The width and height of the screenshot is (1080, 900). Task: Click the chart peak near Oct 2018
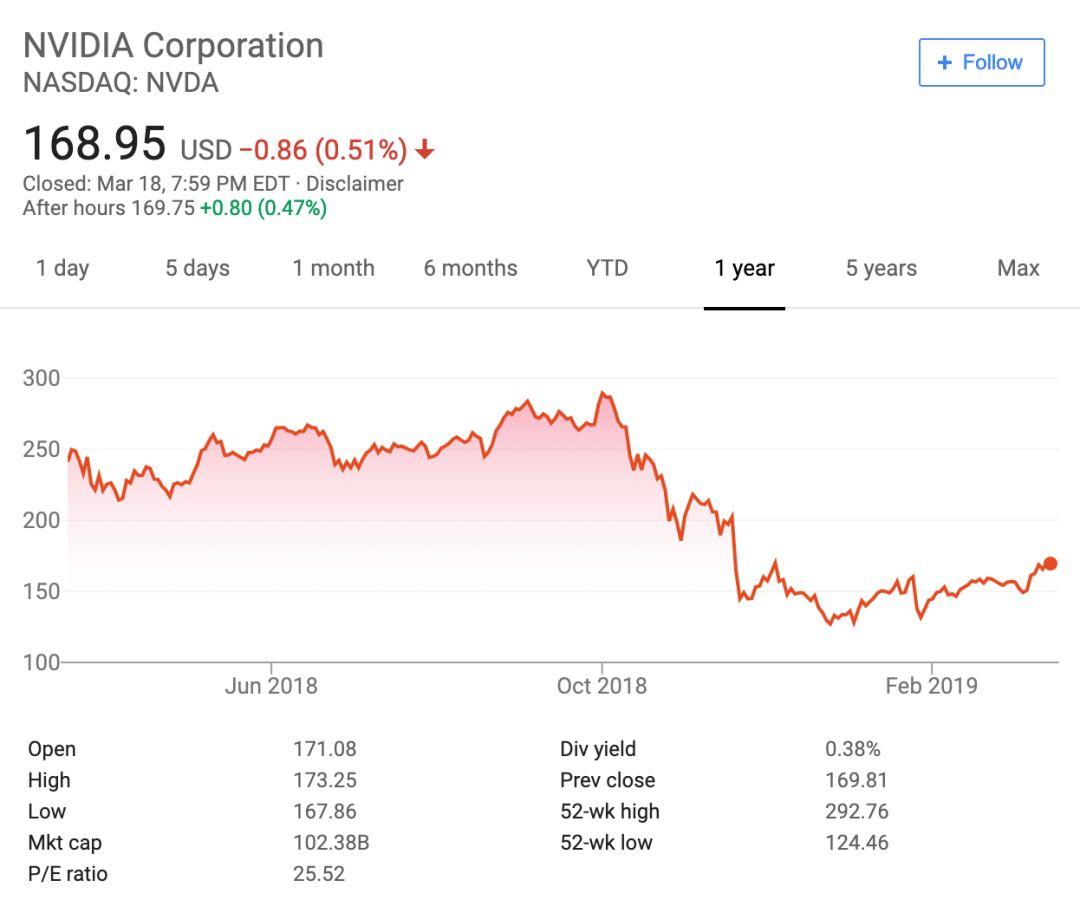click(x=603, y=394)
